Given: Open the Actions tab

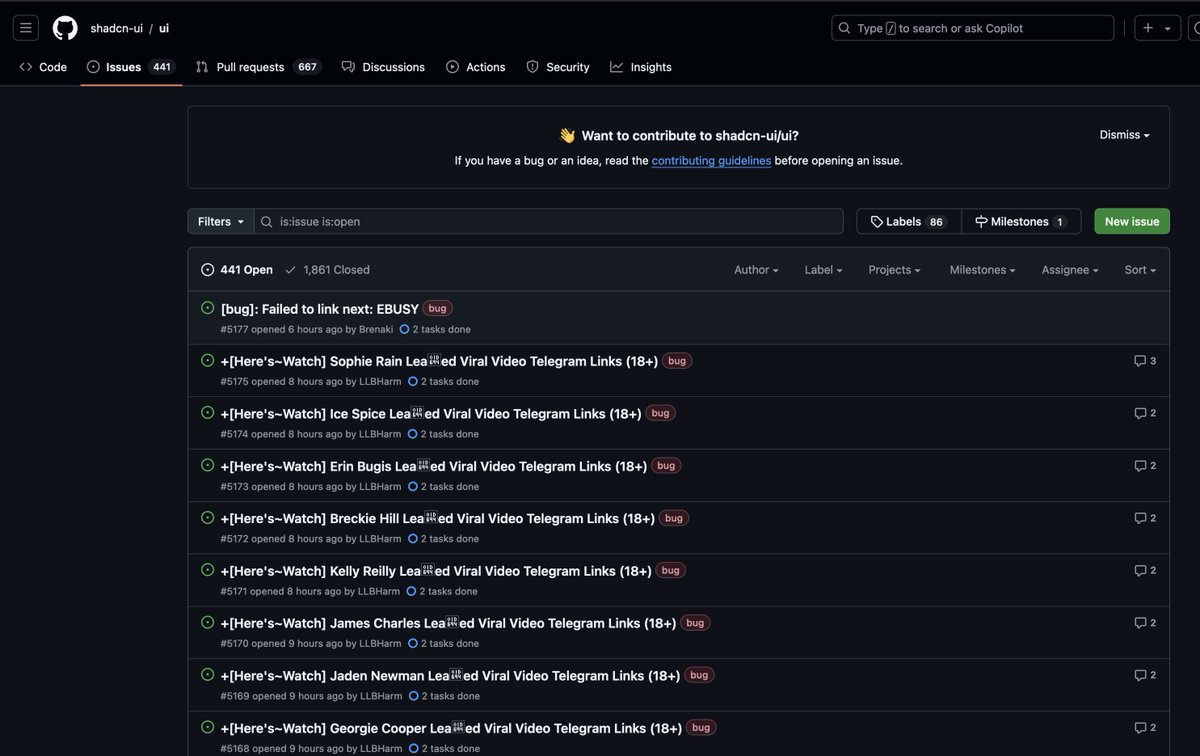Looking at the screenshot, I should [x=476, y=67].
